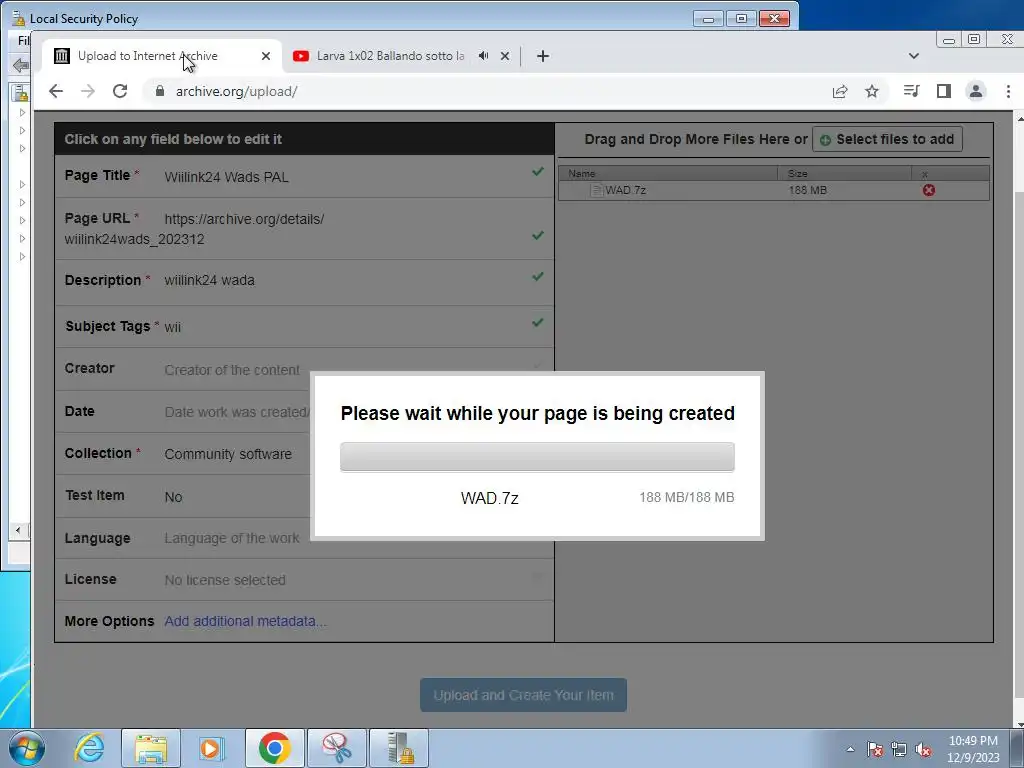Image resolution: width=1024 pixels, height=768 pixels.
Task: Open Snipping Tool from taskbar
Action: tap(336, 748)
